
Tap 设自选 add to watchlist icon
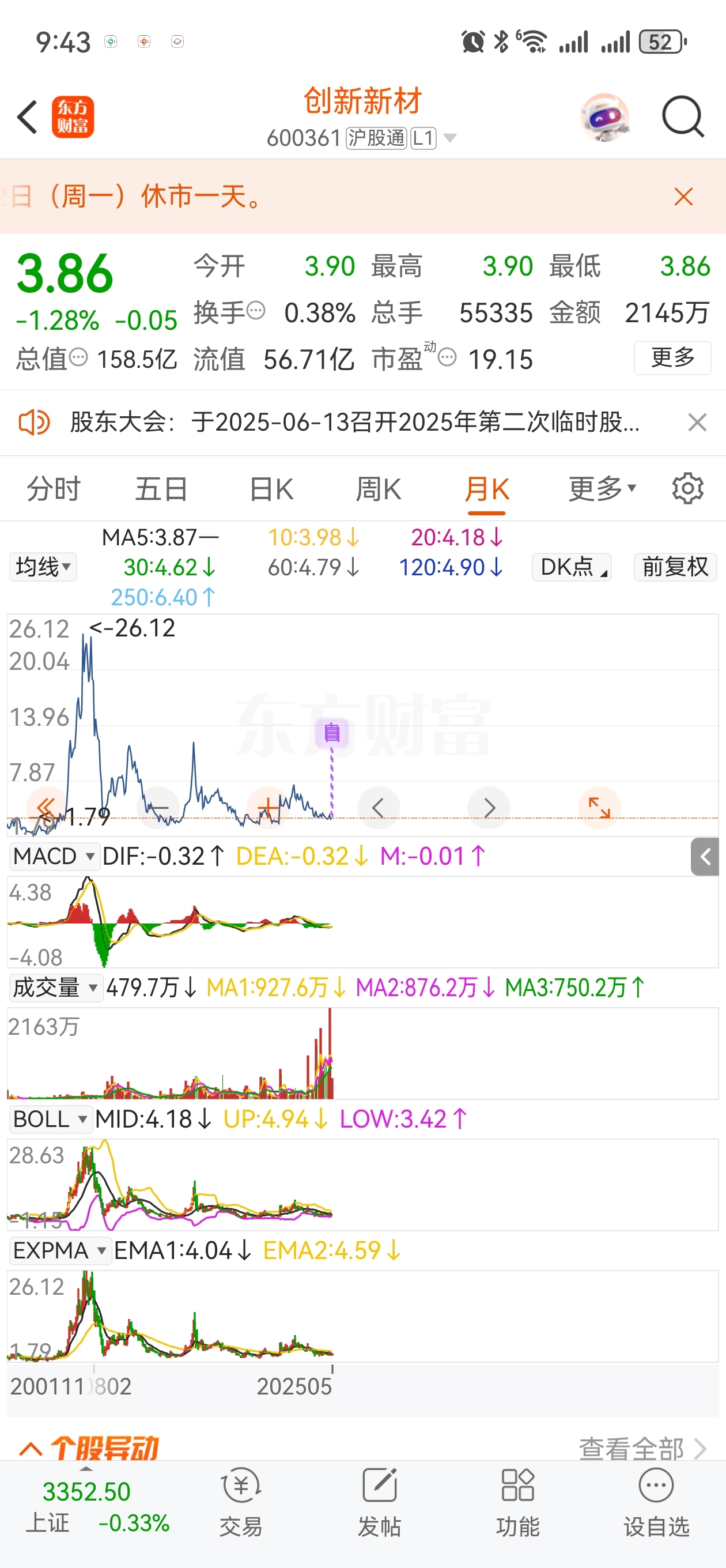pos(656,1503)
